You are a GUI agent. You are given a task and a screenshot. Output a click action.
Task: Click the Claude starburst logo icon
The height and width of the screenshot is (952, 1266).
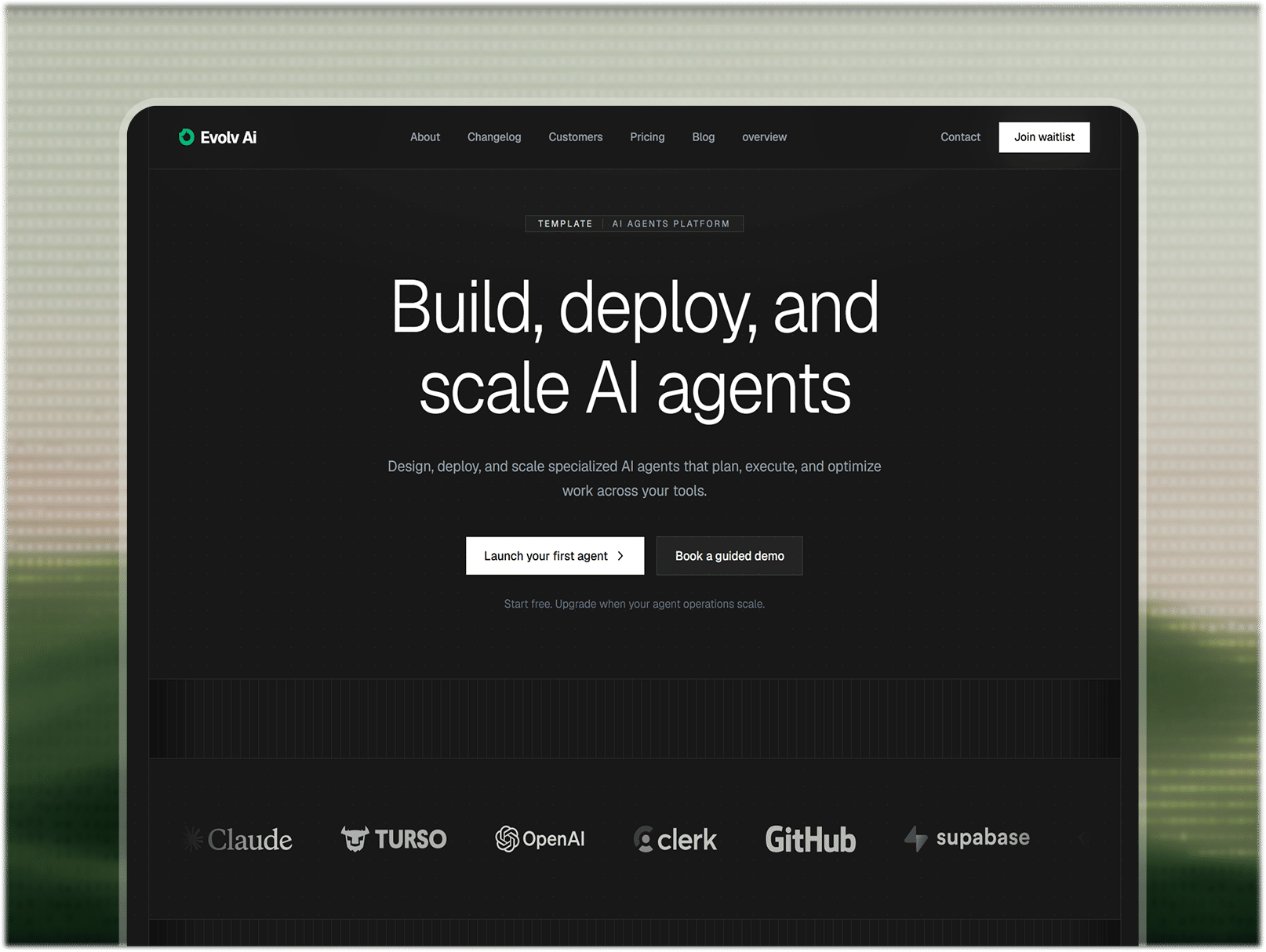click(x=193, y=839)
